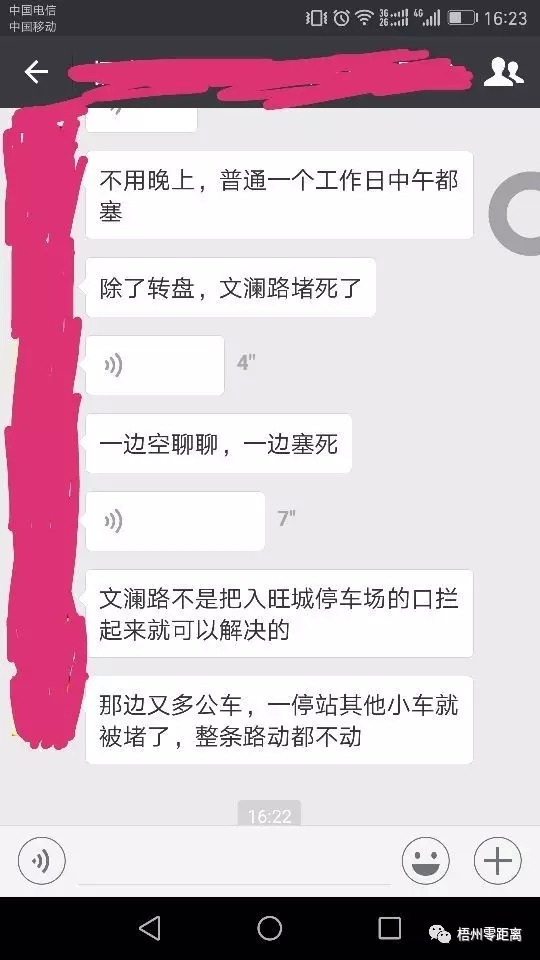This screenshot has height=960, width=540.
Task: Play the 4-second voice message
Action: (155, 366)
